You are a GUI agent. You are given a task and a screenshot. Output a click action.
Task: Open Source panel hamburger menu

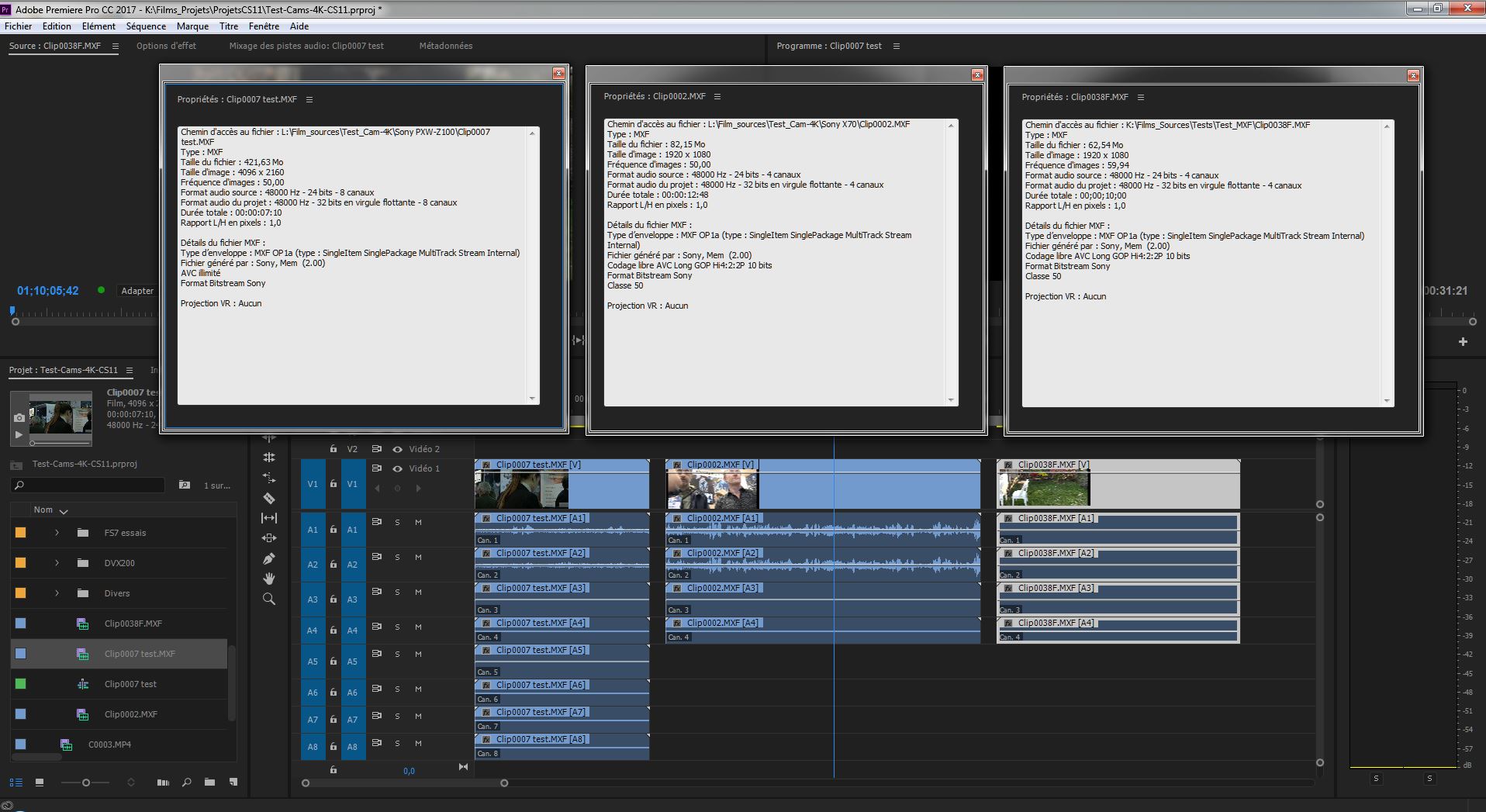[116, 46]
